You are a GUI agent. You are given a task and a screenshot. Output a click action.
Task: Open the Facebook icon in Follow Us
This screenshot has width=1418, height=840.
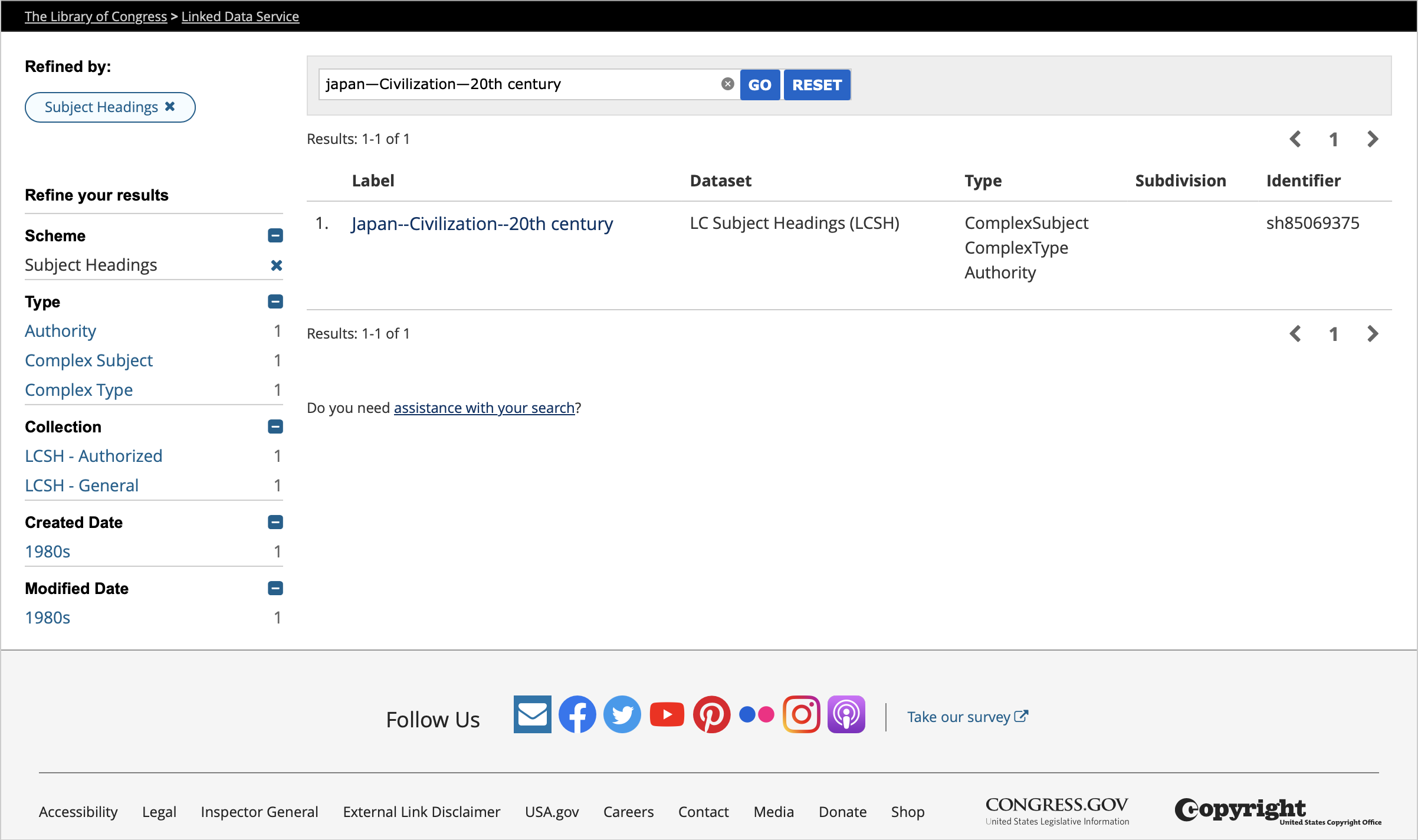(577, 714)
